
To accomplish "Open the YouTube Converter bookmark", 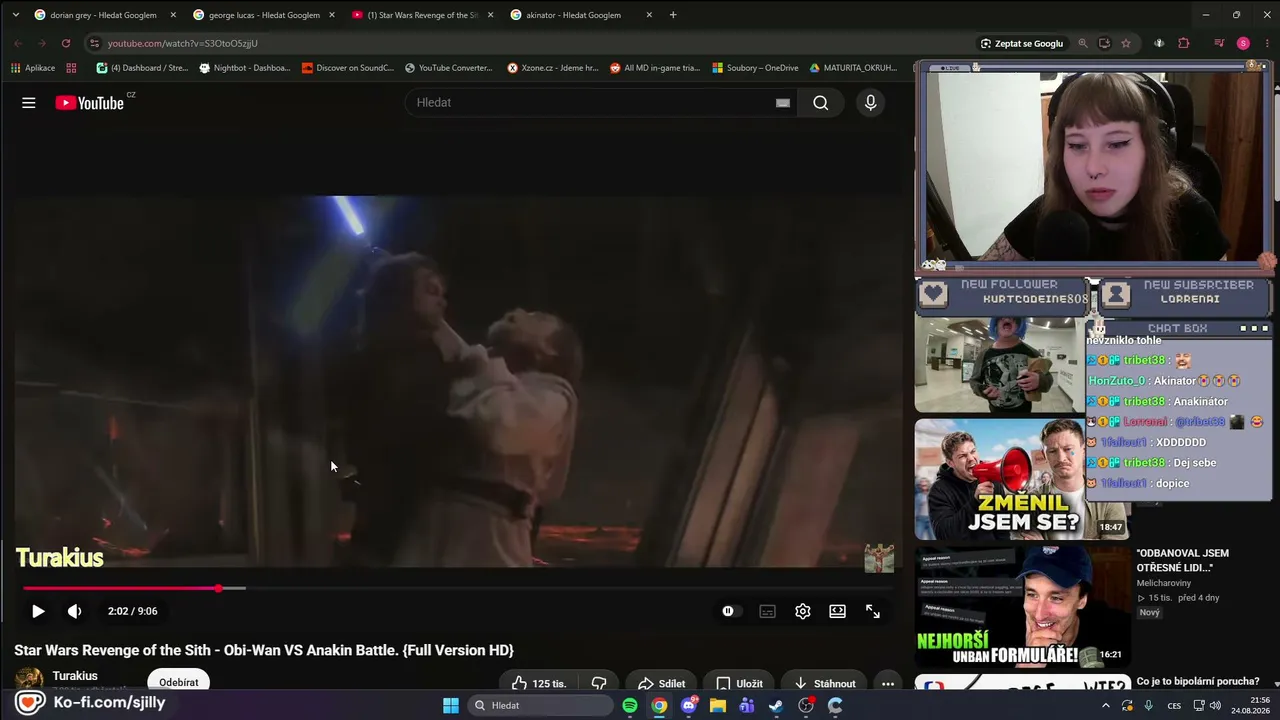I will coord(449,68).
